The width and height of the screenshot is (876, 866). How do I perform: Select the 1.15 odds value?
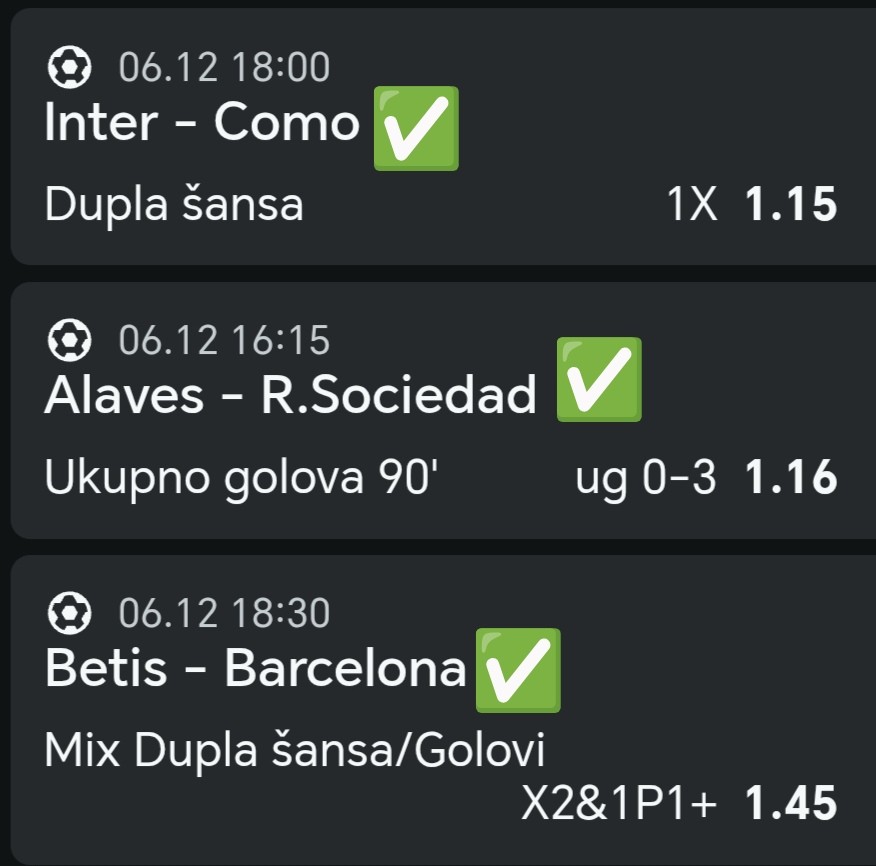(790, 205)
